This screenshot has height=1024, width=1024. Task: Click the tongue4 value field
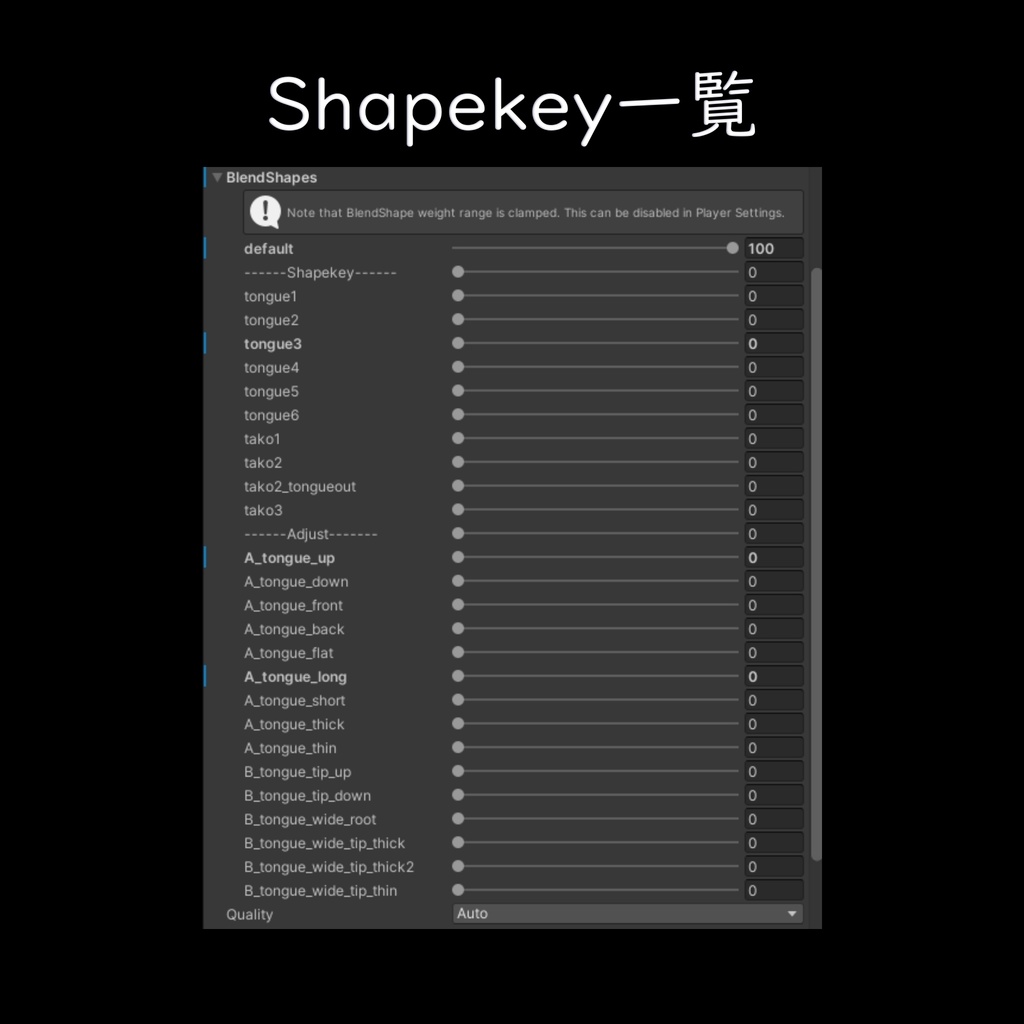click(x=774, y=368)
